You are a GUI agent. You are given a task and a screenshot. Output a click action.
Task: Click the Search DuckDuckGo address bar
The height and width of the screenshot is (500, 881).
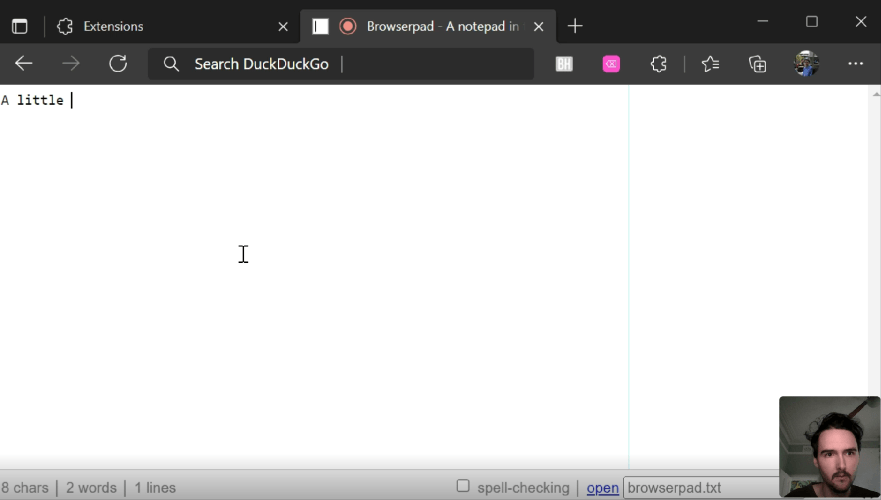coord(340,64)
